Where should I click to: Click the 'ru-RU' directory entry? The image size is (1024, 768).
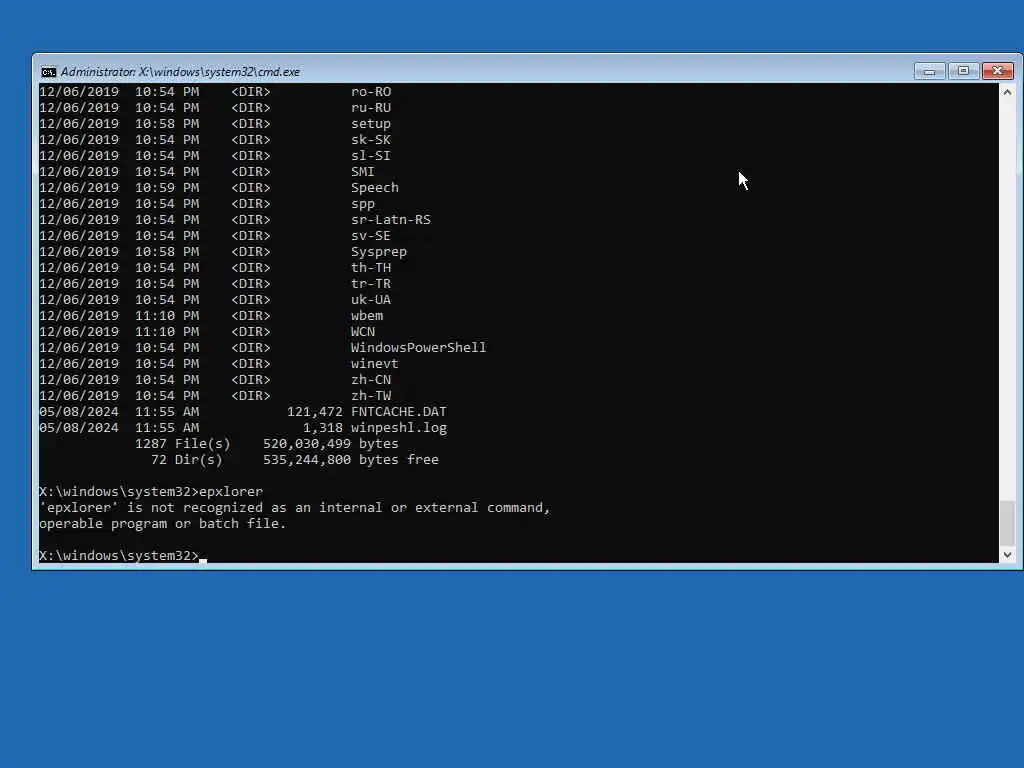coord(371,108)
